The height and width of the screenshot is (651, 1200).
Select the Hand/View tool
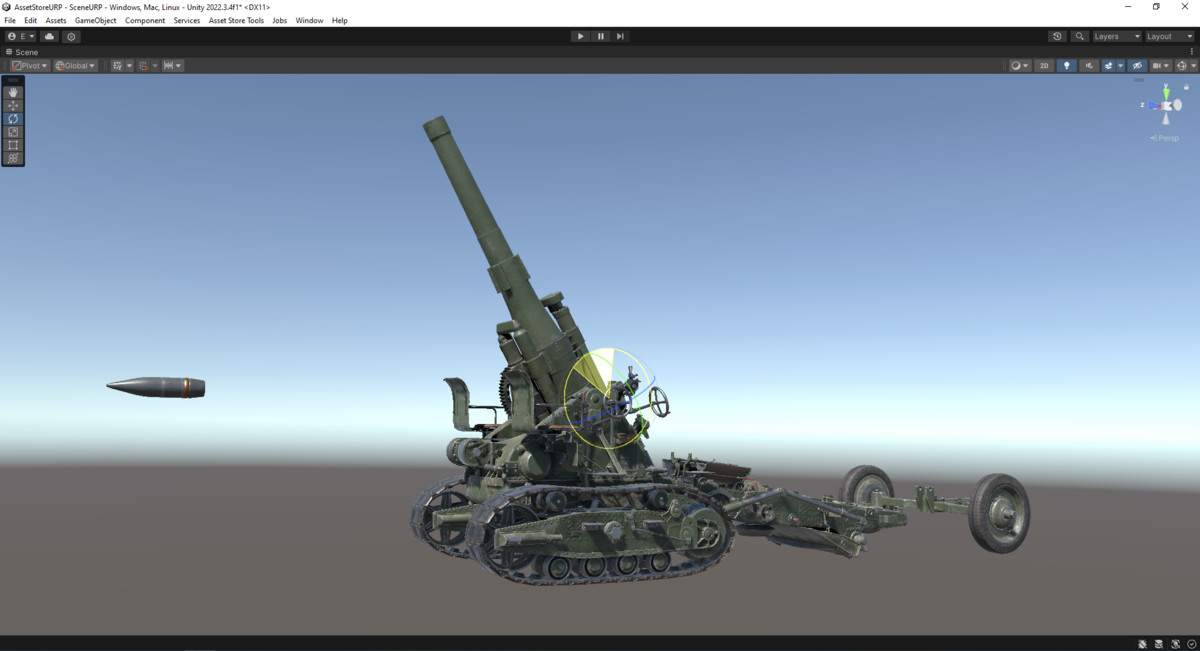coord(12,92)
